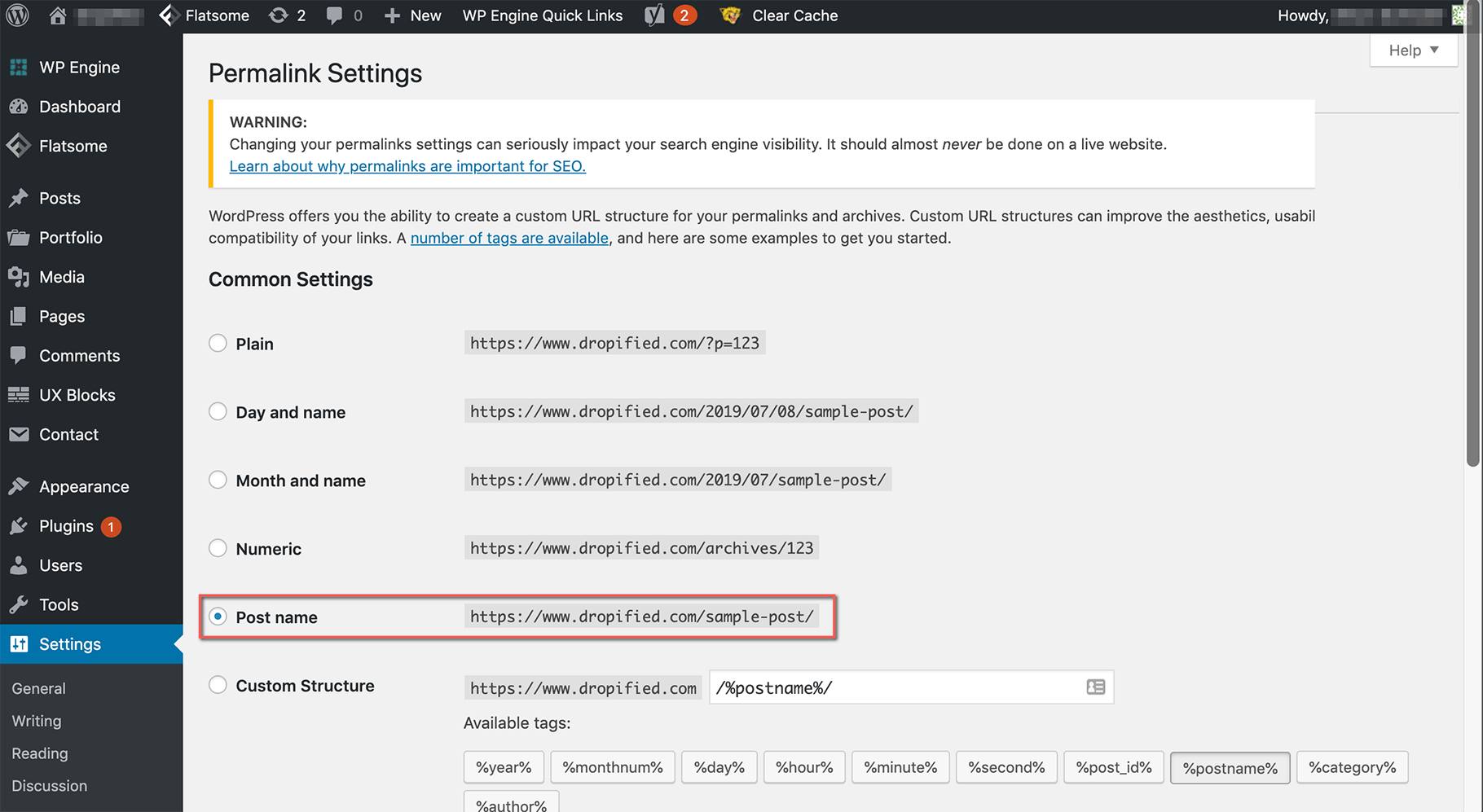Viewport: 1483px width, 812px height.
Task: Click the Plugins plug icon
Action: [19, 526]
